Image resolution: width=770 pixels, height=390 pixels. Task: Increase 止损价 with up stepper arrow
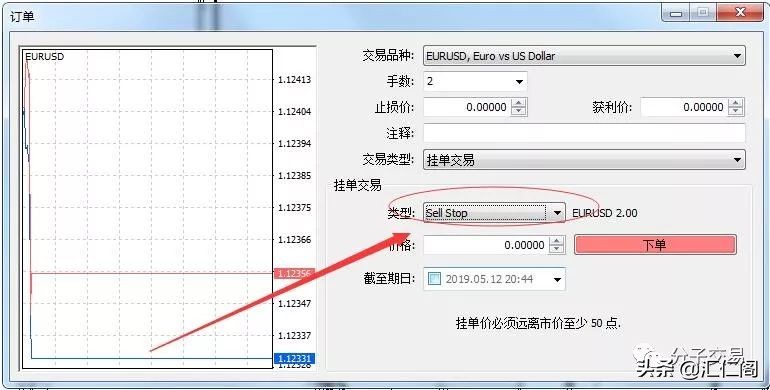[x=519, y=103]
